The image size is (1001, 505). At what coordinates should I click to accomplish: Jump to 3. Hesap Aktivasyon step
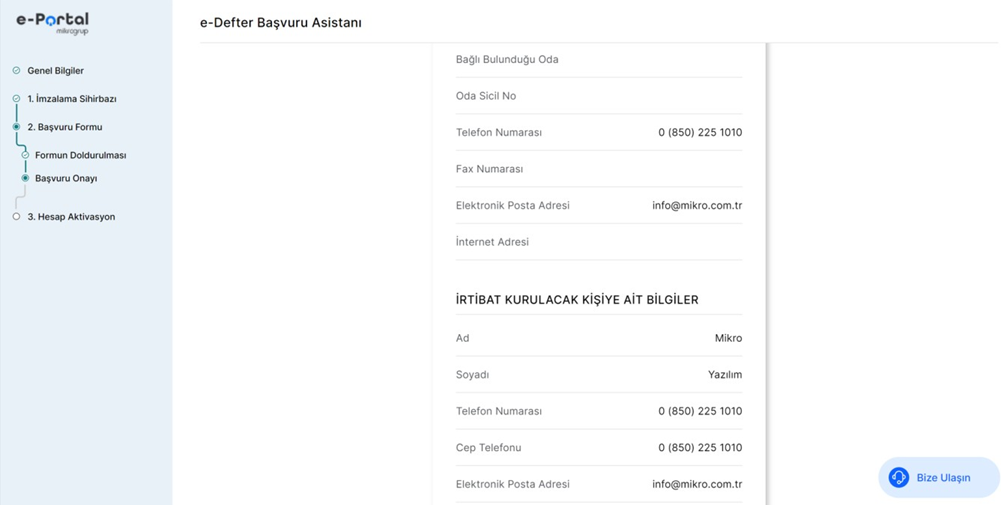coord(71,217)
